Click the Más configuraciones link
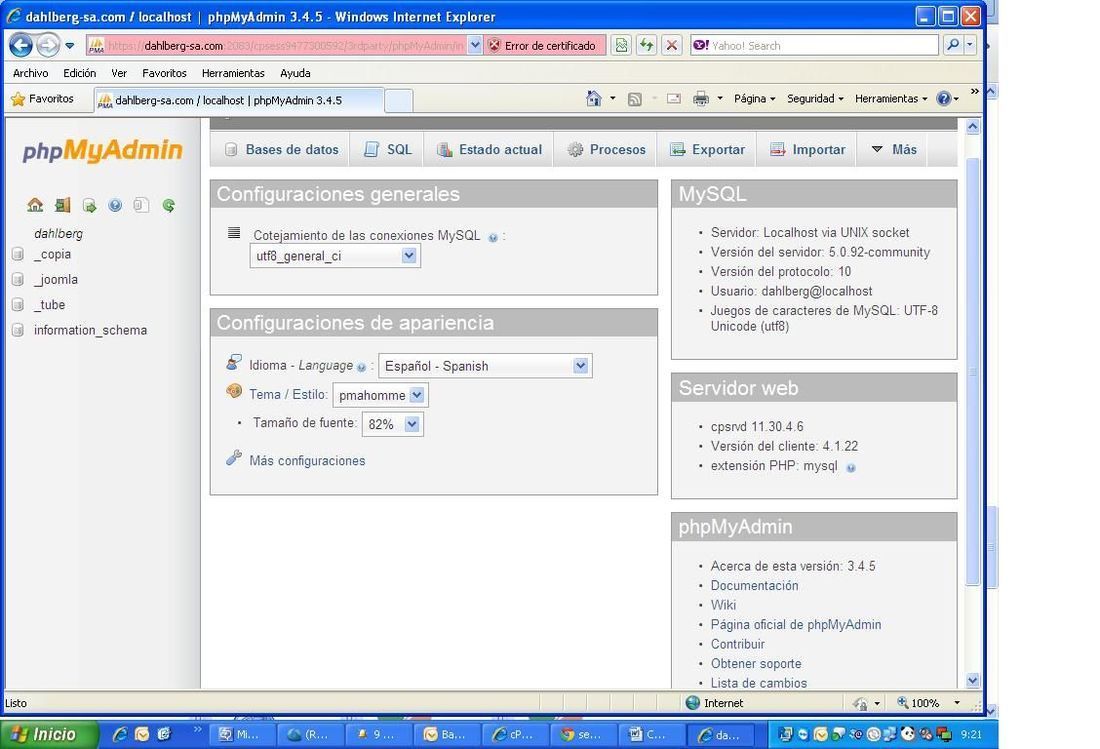Image resolution: width=1100 pixels, height=749 pixels. tap(307, 461)
